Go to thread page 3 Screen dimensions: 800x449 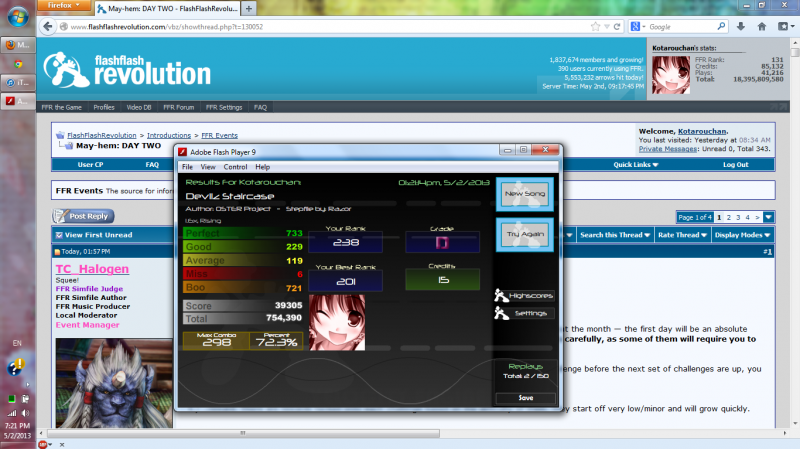[x=738, y=217]
